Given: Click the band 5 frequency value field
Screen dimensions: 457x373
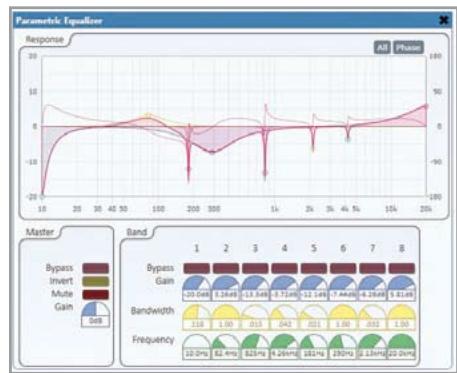Looking at the screenshot, I should coord(314,354).
